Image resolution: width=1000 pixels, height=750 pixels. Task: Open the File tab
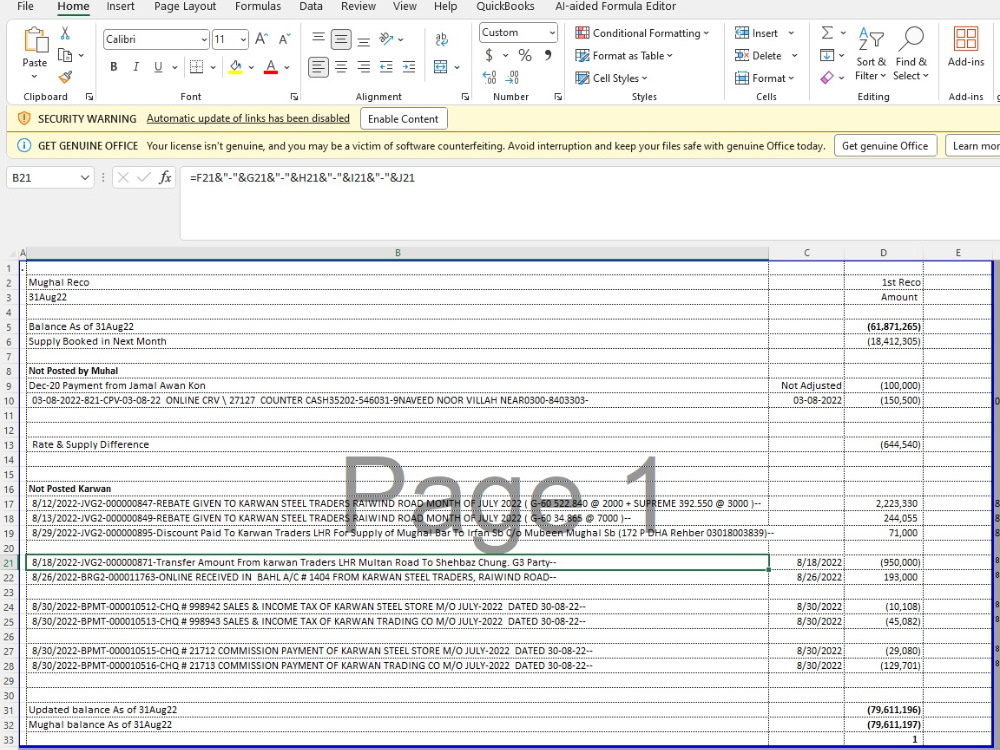[26, 6]
